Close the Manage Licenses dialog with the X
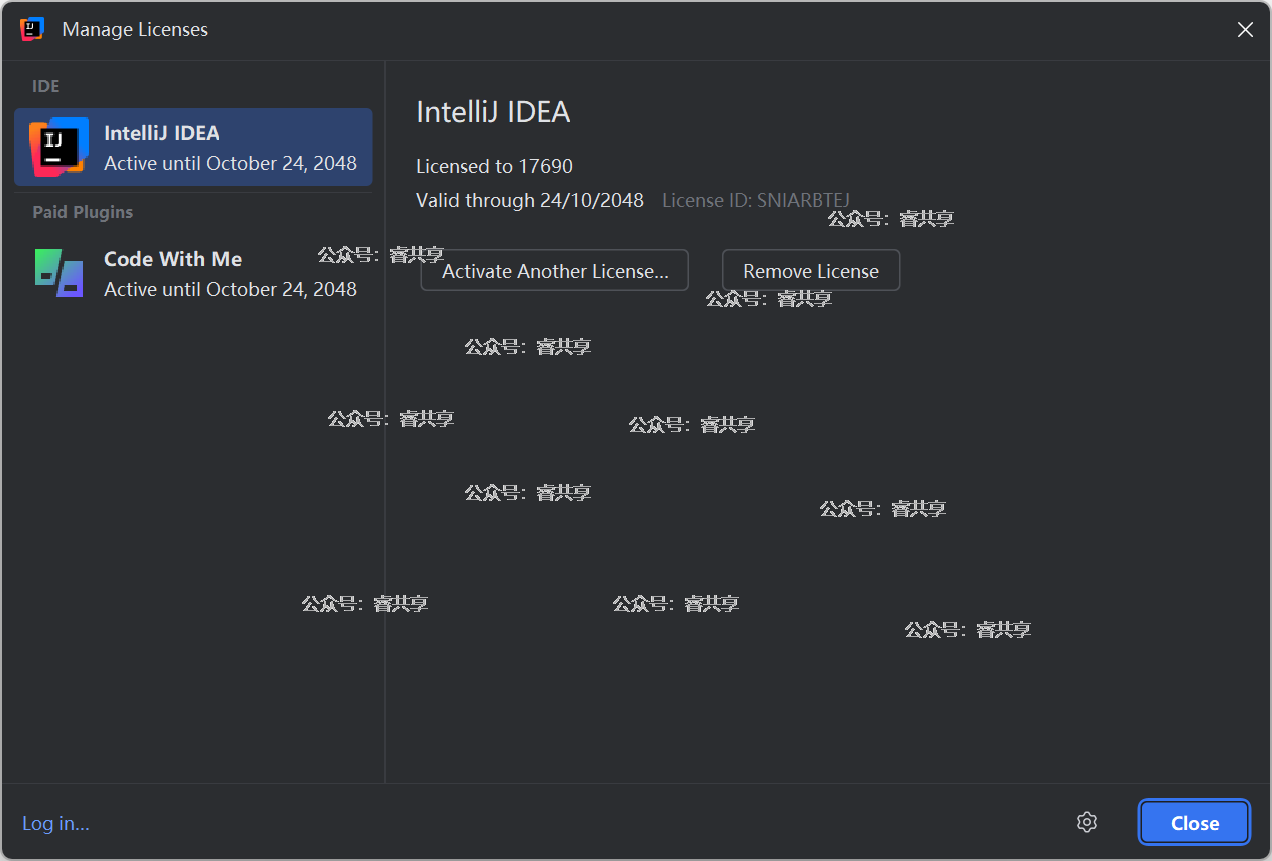Viewport: 1272px width, 861px height. [x=1245, y=30]
